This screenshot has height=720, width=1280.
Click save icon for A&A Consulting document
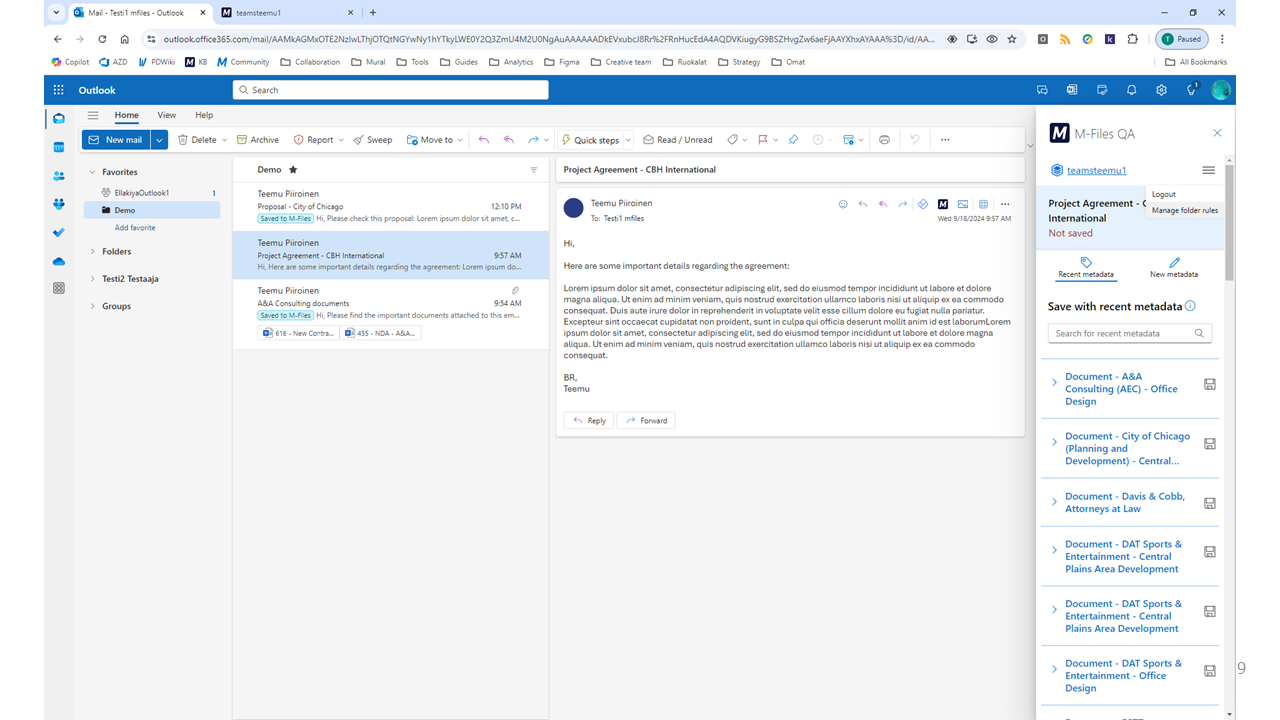(1209, 384)
